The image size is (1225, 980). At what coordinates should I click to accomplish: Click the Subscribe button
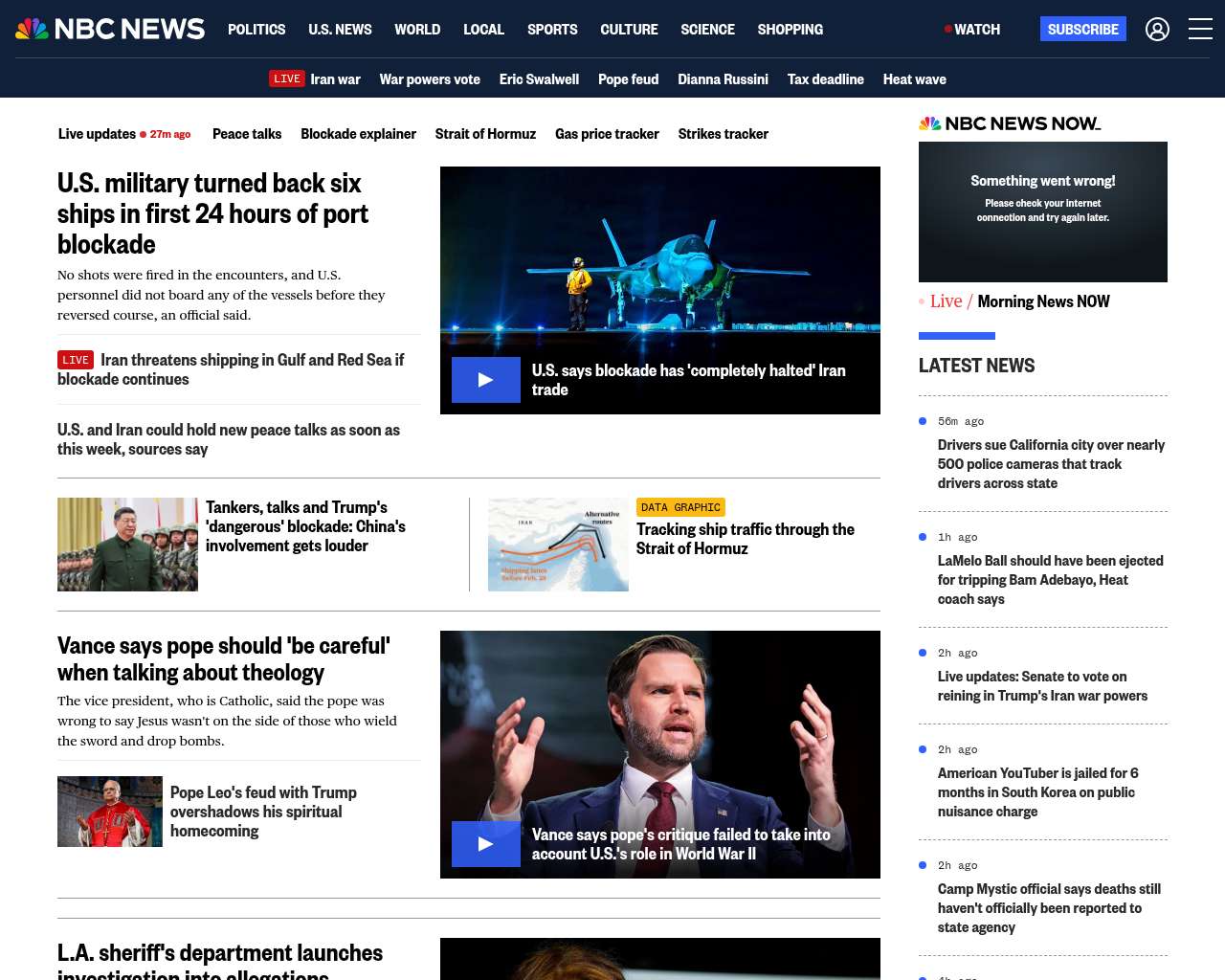coord(1083,29)
